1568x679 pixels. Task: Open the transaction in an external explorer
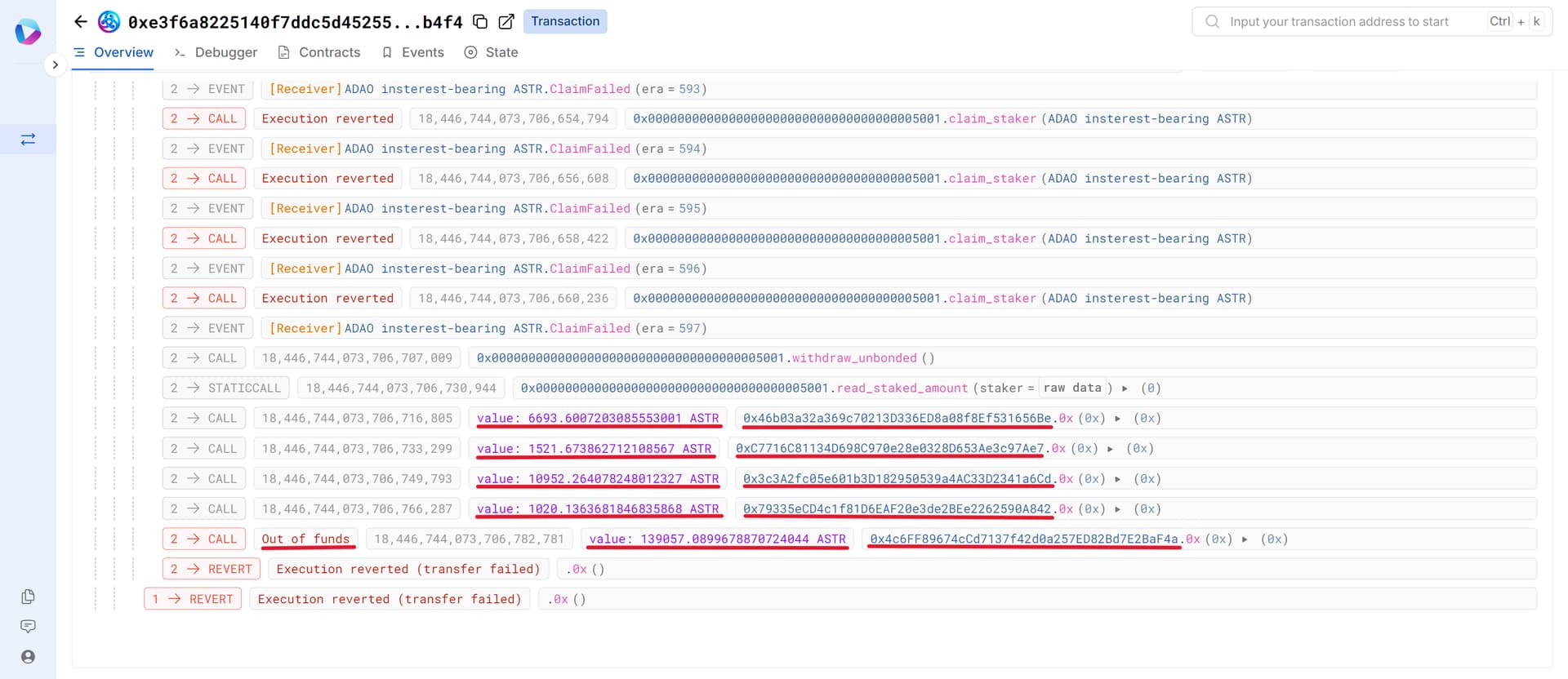pos(506,22)
